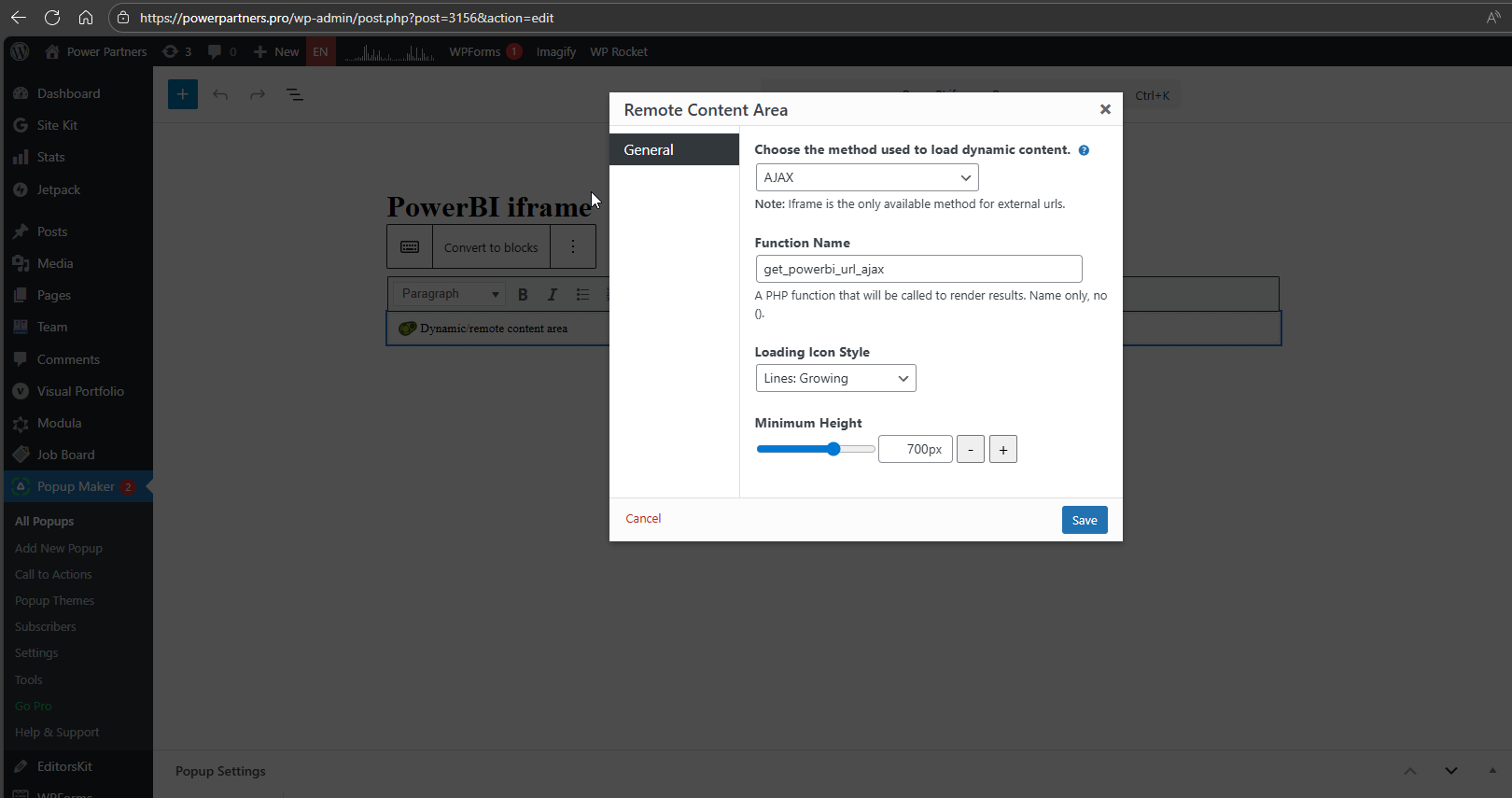Open EditorsKit in the sidebar
This screenshot has height=798, width=1512.
click(x=78, y=766)
